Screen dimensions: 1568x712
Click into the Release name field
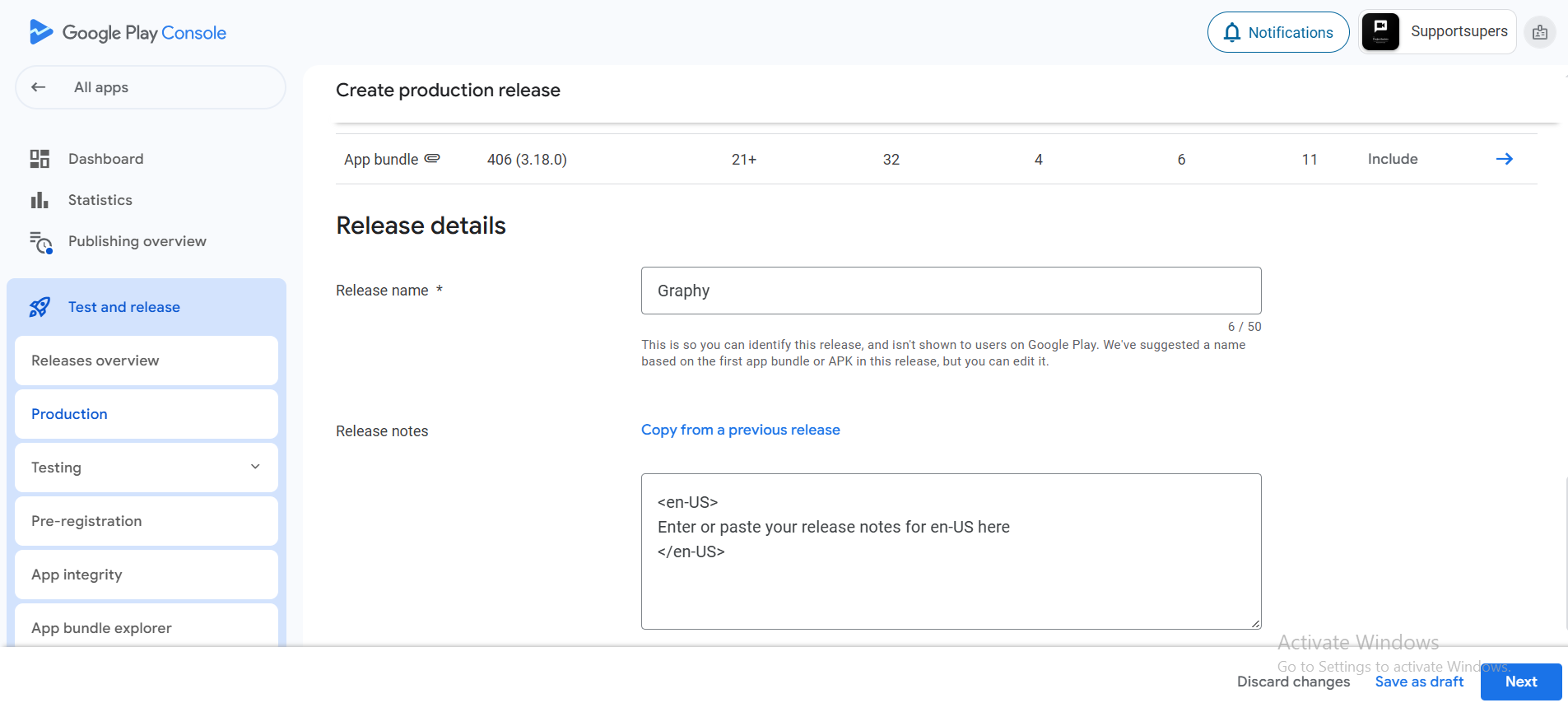(951, 291)
